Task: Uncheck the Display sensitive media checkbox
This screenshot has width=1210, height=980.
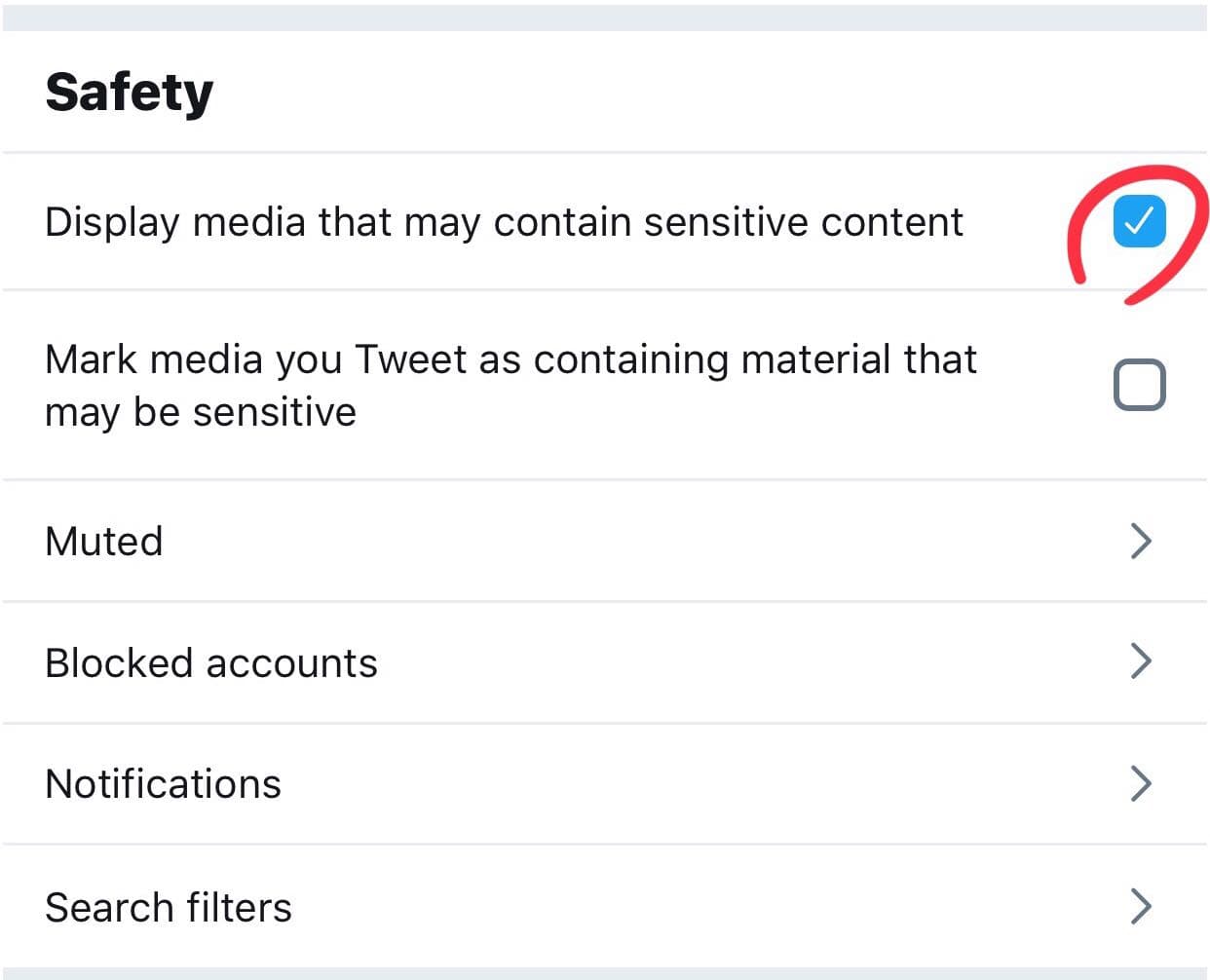Action: point(1139,221)
